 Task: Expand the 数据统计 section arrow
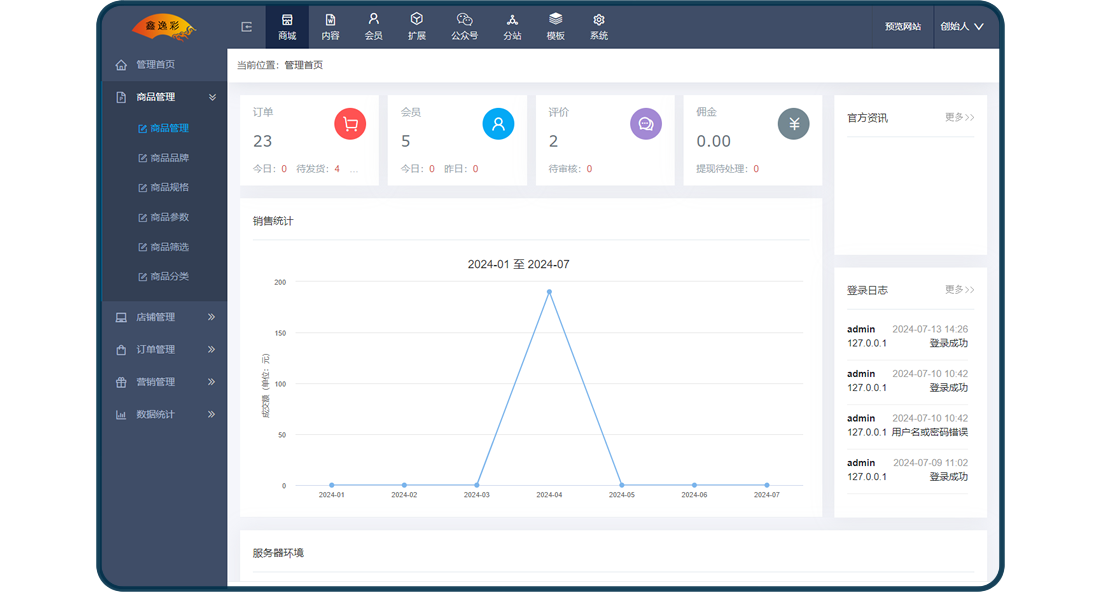point(211,414)
